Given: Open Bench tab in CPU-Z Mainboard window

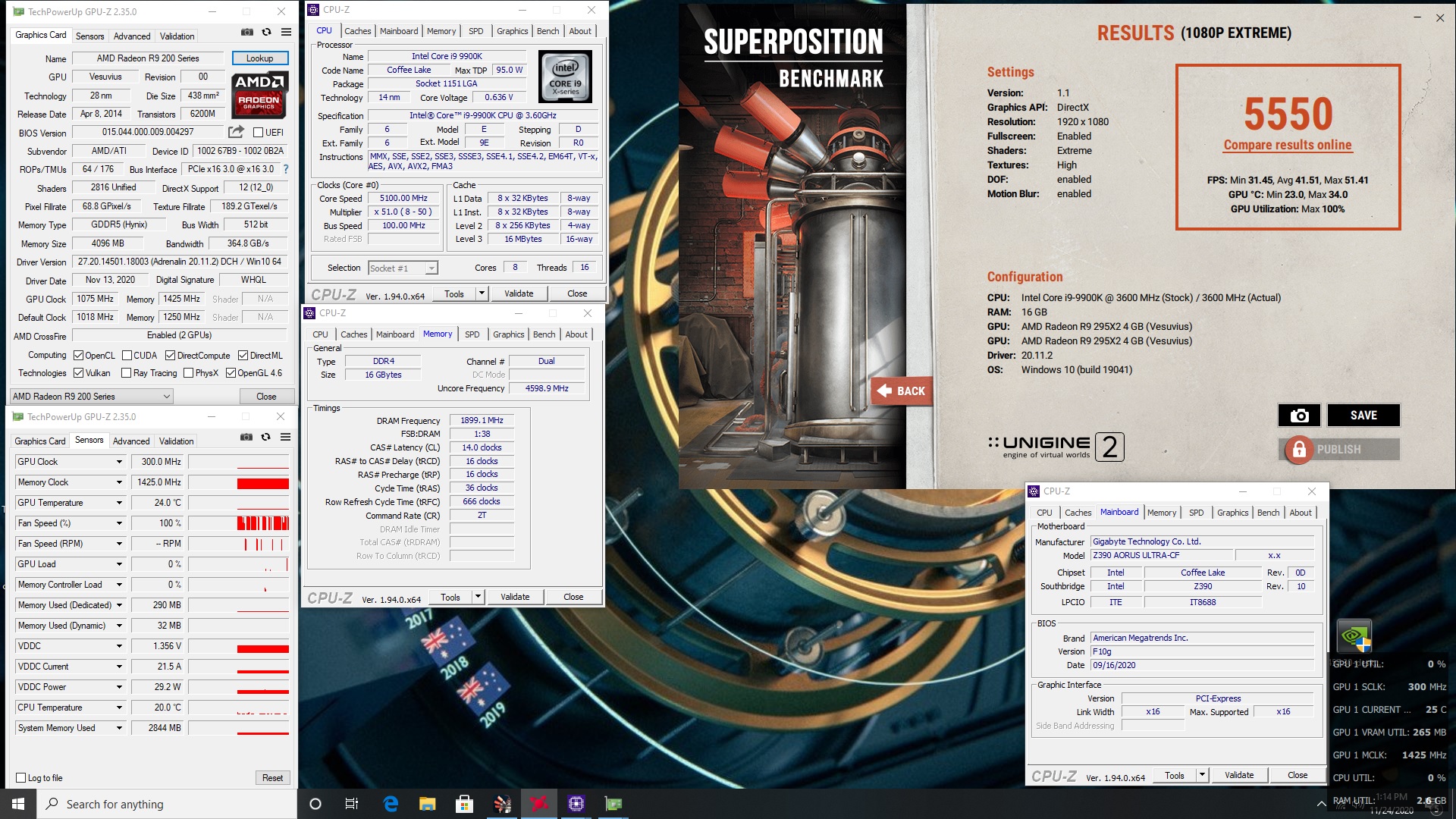Looking at the screenshot, I should point(1268,513).
